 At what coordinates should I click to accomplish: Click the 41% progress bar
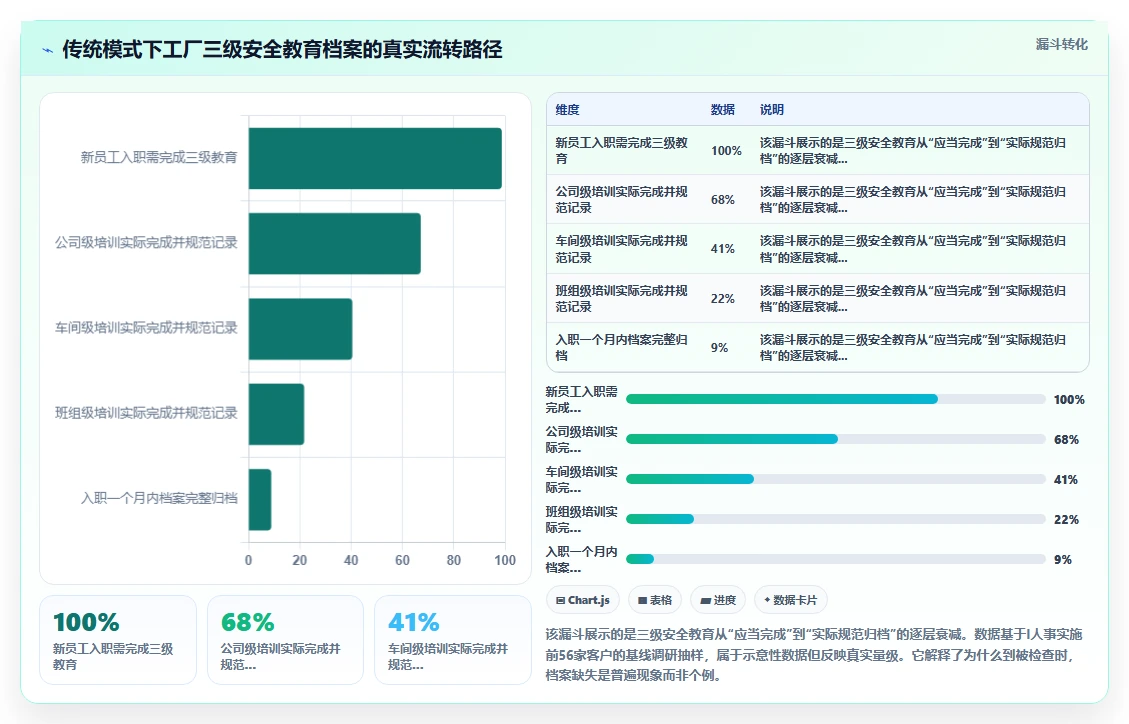(x=835, y=479)
